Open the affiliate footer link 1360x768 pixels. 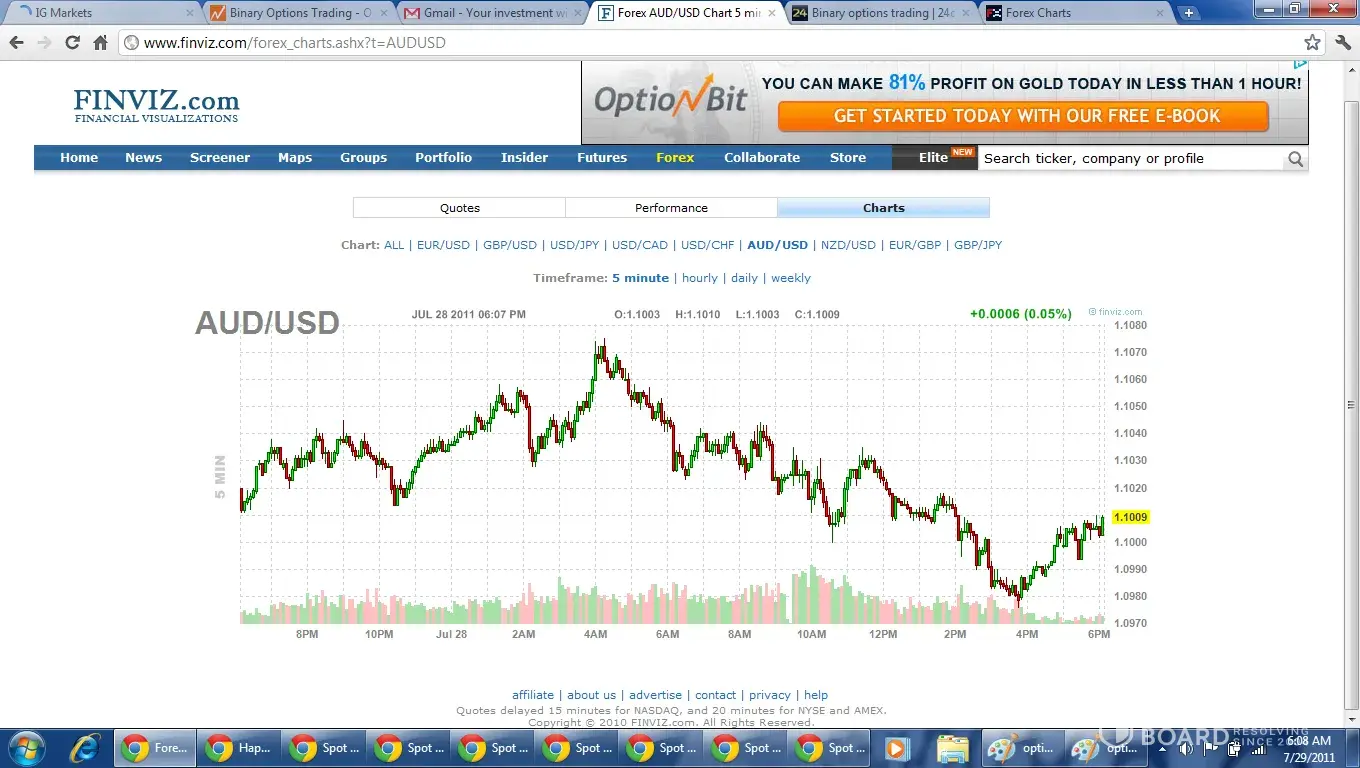click(533, 695)
